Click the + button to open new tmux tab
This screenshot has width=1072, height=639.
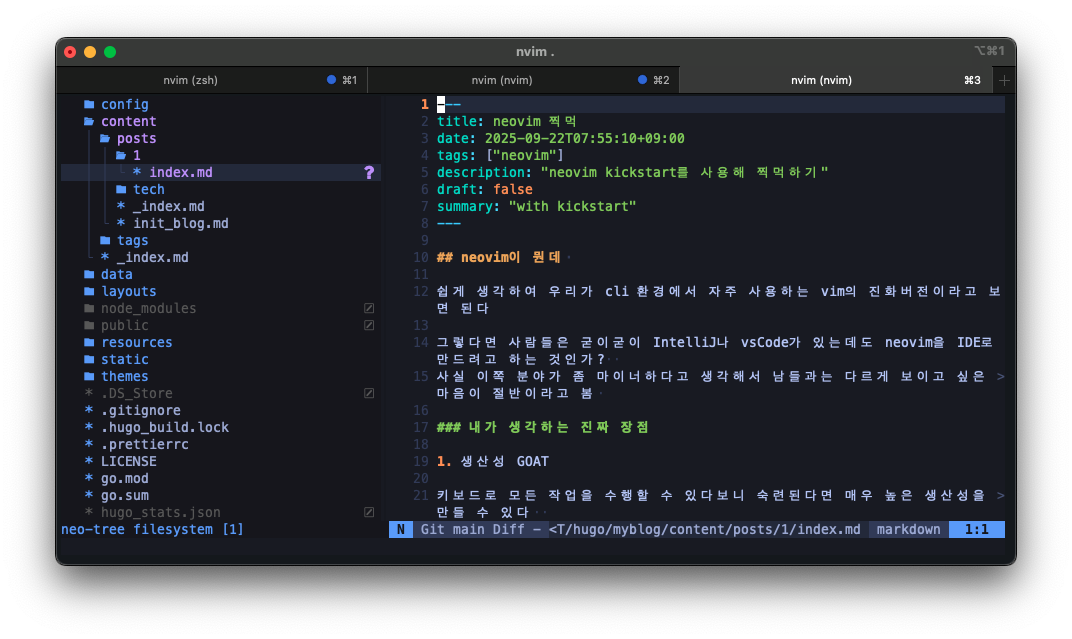coord(1004,79)
